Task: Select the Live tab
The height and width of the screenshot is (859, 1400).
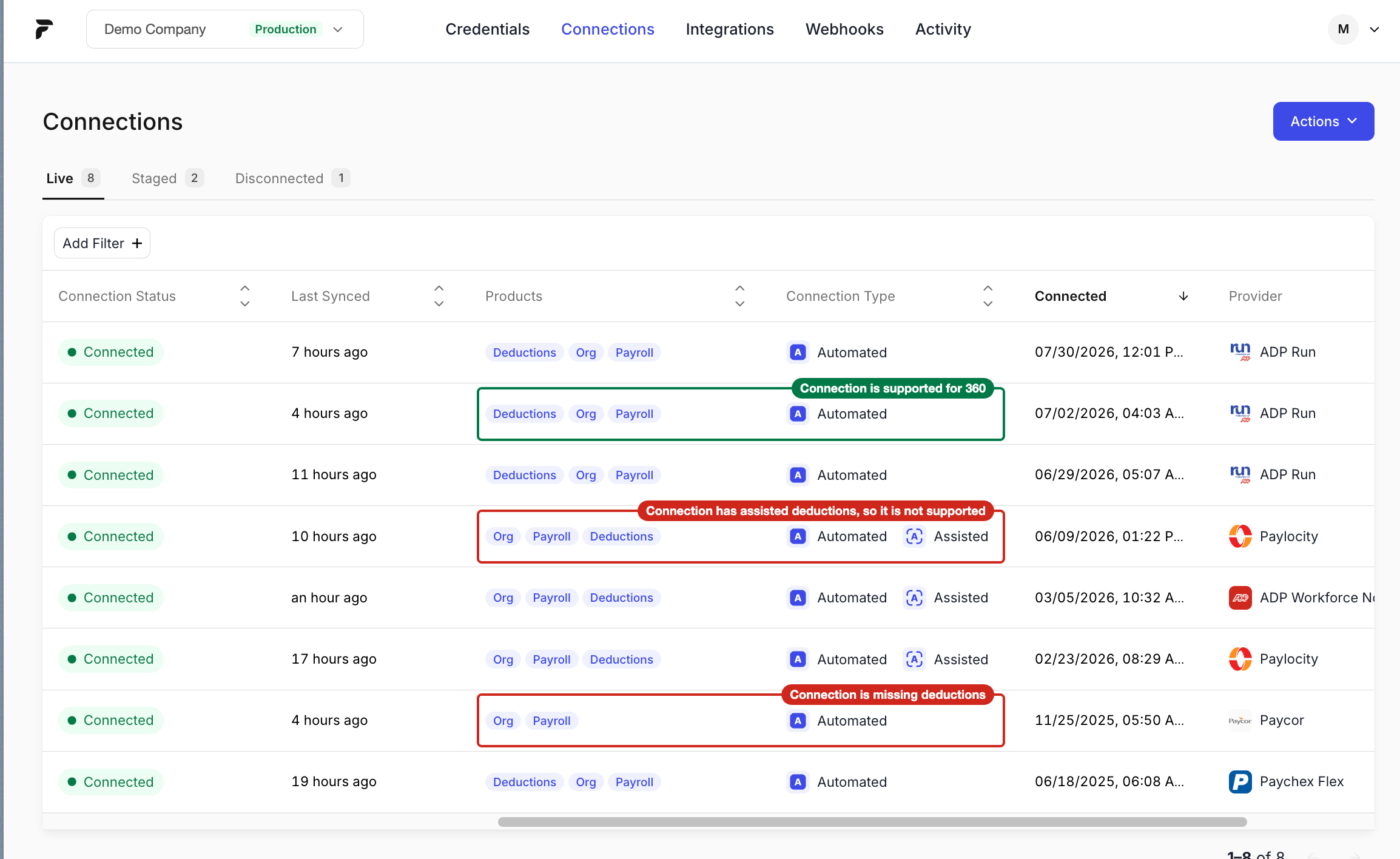Action: tap(73, 178)
